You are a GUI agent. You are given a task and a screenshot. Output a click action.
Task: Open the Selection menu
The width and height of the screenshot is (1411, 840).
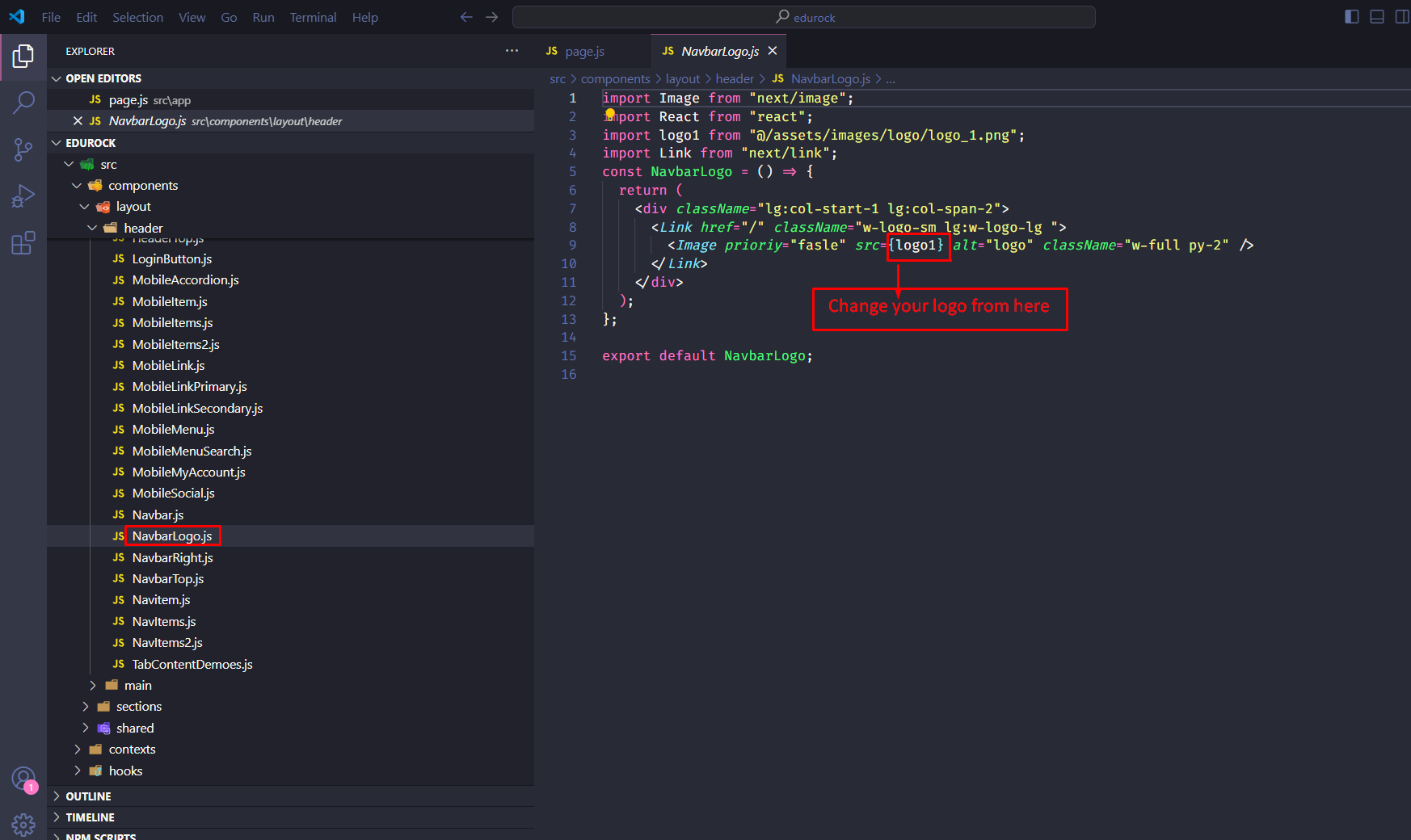point(137,17)
